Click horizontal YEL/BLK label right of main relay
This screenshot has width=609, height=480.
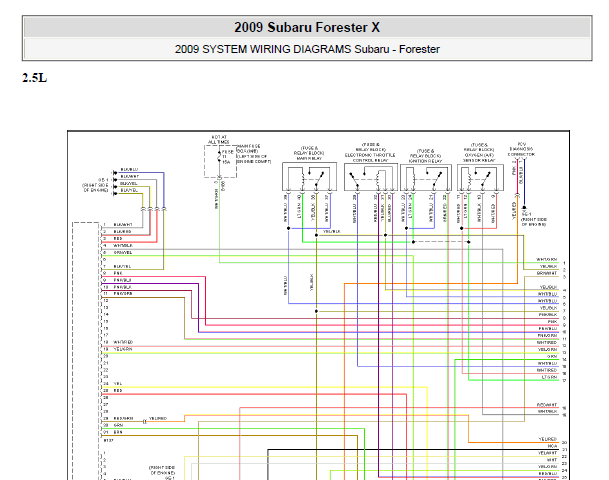click(332, 231)
